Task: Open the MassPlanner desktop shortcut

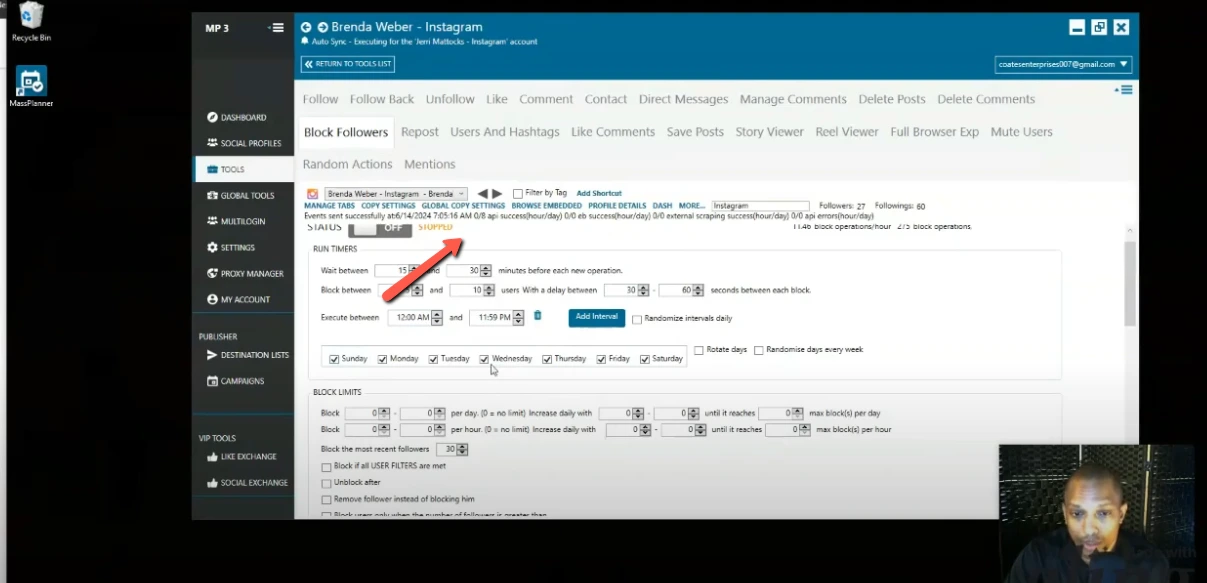Action: pyautogui.click(x=29, y=78)
